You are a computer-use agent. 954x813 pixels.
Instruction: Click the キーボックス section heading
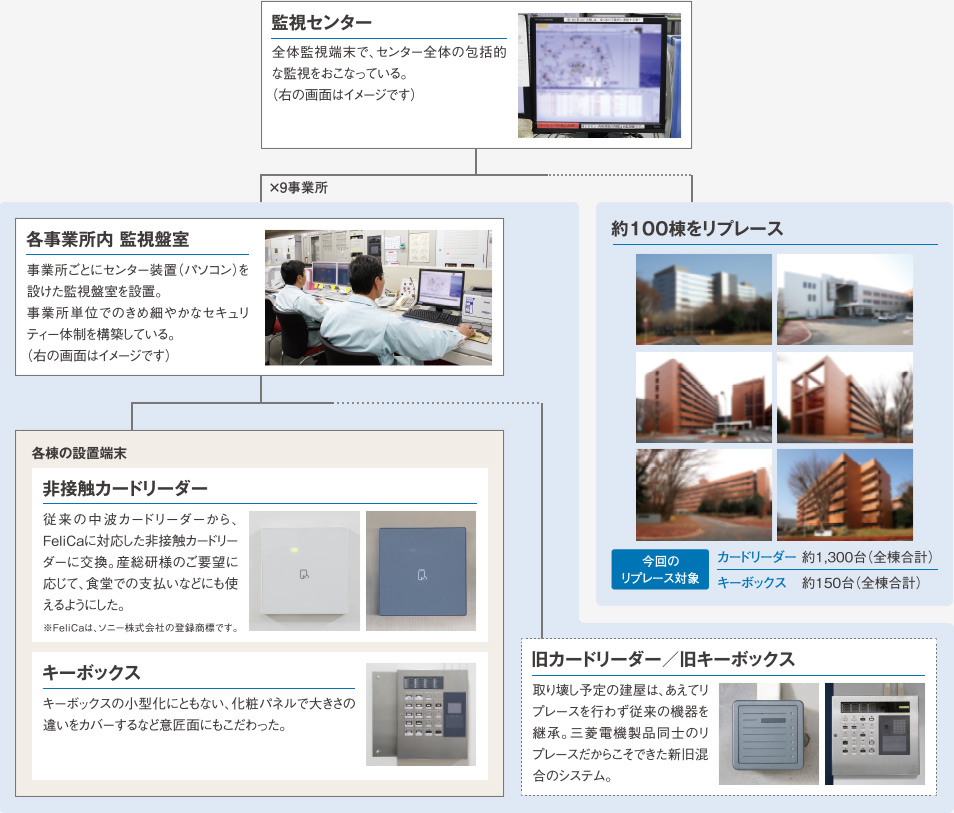[91, 672]
